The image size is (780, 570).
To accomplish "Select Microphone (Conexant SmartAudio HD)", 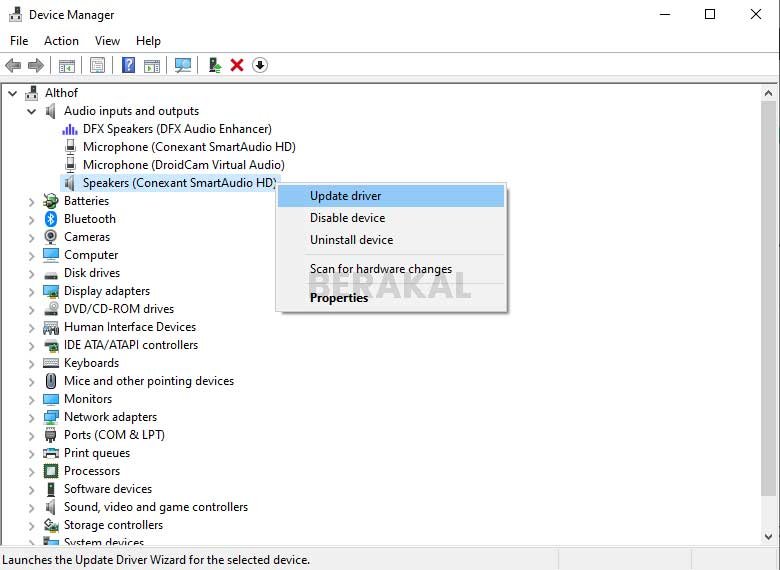I will (189, 147).
